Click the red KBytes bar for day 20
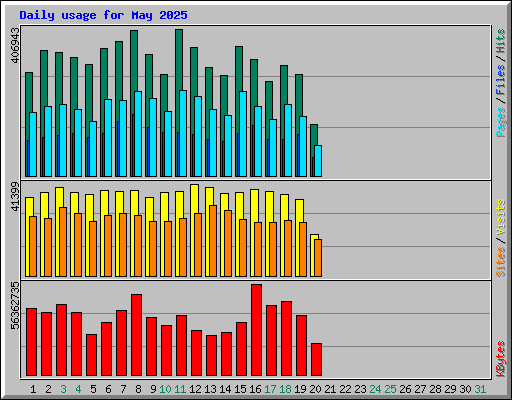This screenshot has width=512, height=400. 316,360
